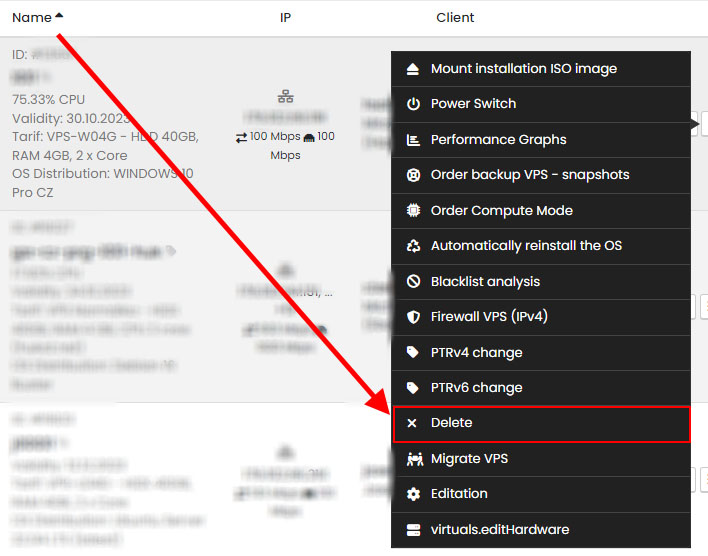Click the IP column header
This screenshot has width=708, height=556.
tap(285, 18)
